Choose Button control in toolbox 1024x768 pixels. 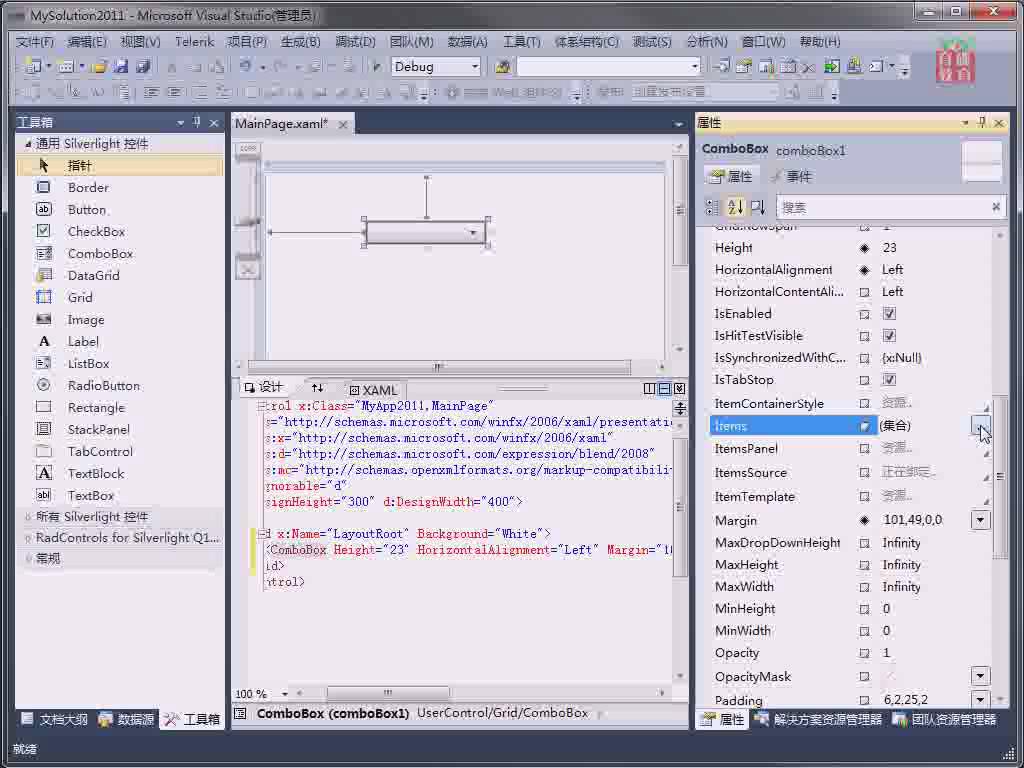click(x=120, y=210)
